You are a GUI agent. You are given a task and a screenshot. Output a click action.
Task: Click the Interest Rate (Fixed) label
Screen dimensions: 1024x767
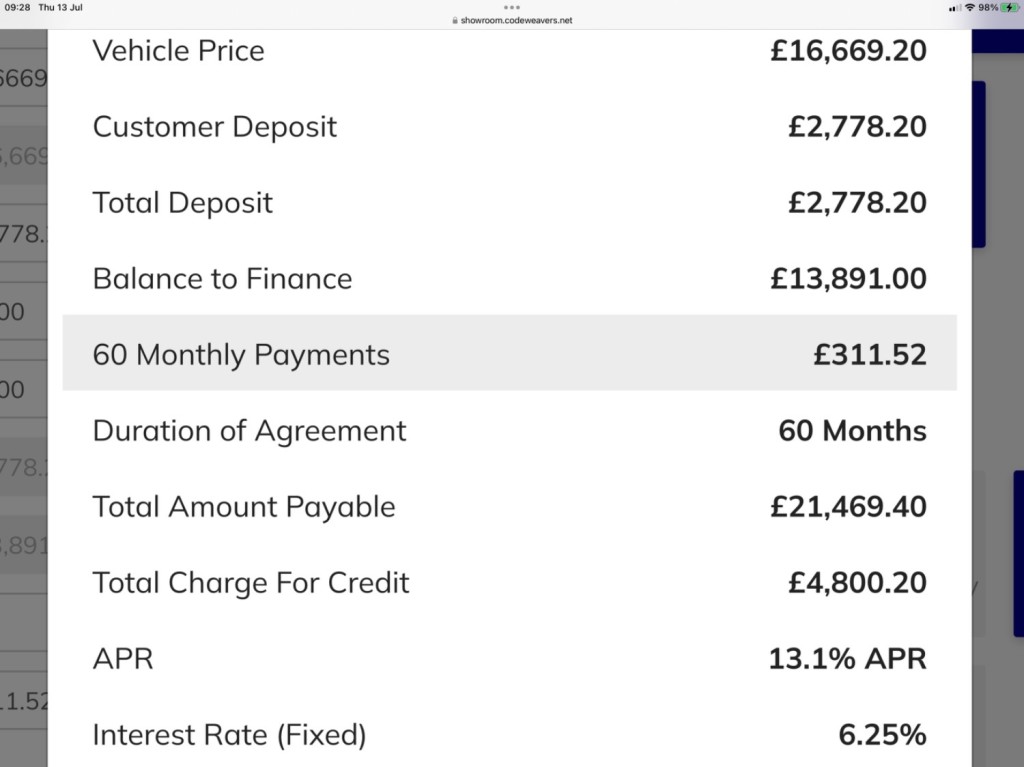[x=229, y=735]
